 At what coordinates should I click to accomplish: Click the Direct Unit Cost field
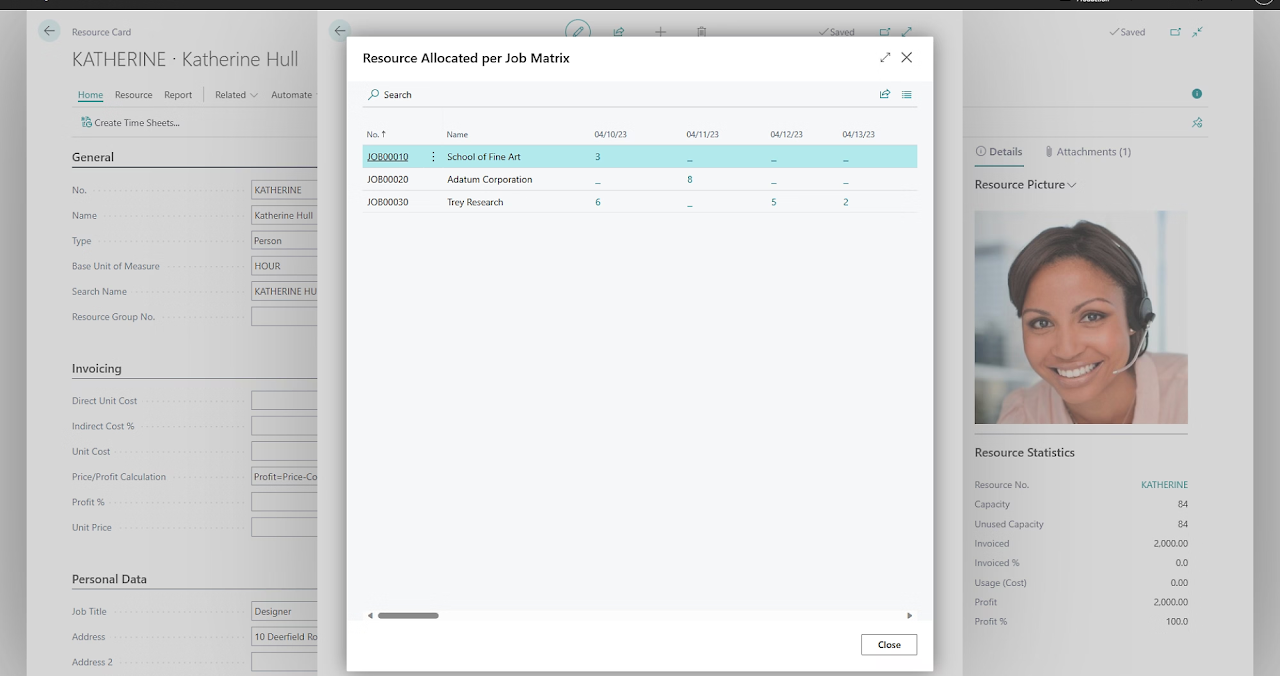point(284,401)
